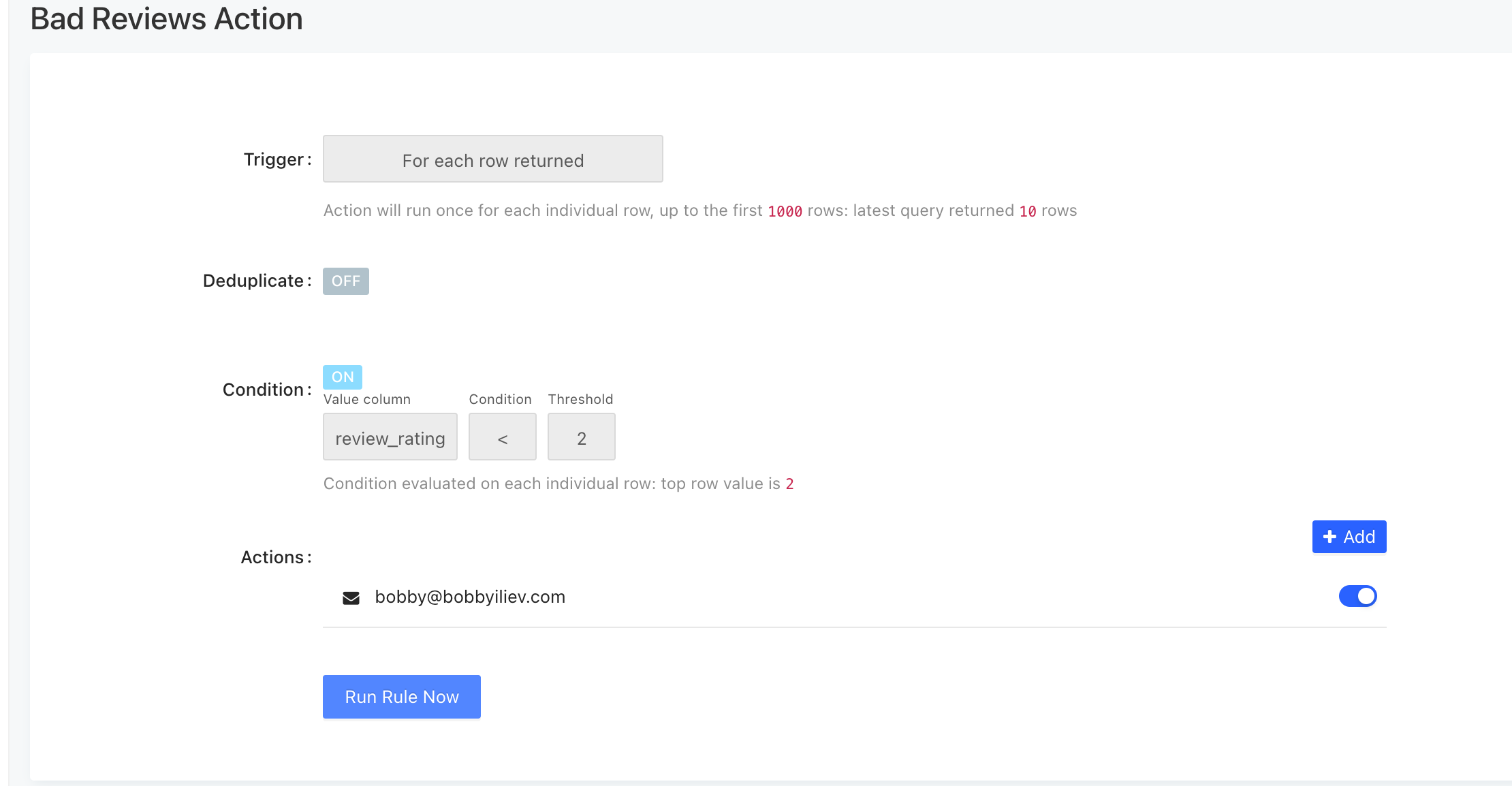The height and width of the screenshot is (786, 1512).
Task: Click the 'Deduplicate:' label text
Action: point(256,281)
